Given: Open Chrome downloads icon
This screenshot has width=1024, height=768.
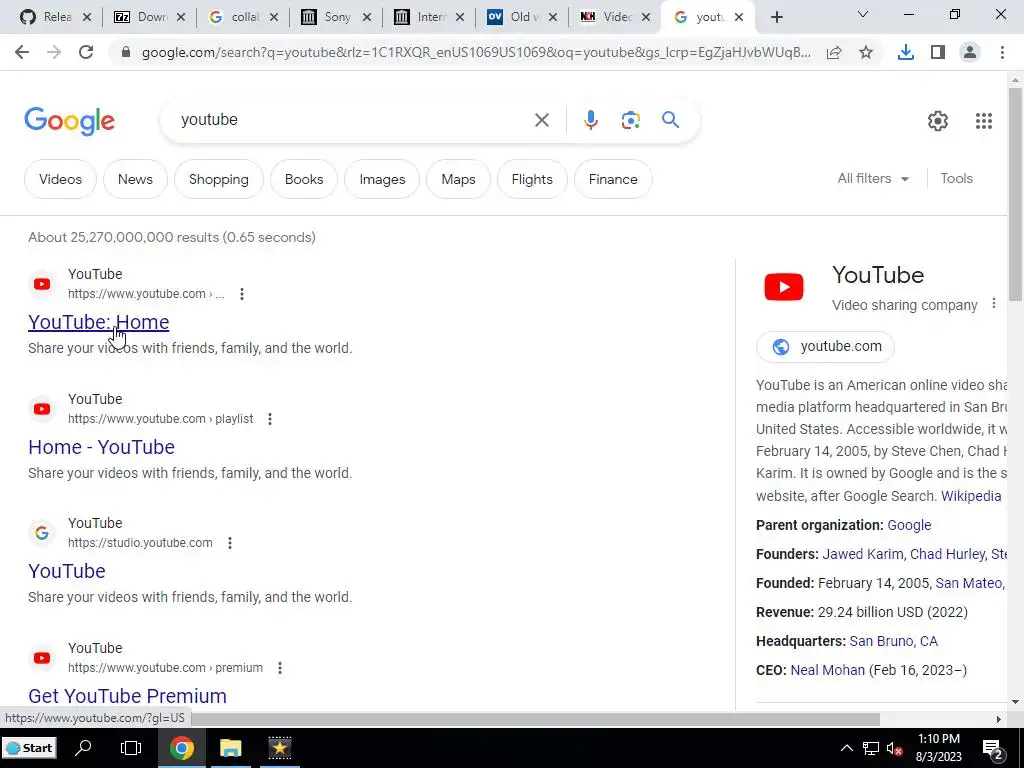Looking at the screenshot, I should point(906,52).
